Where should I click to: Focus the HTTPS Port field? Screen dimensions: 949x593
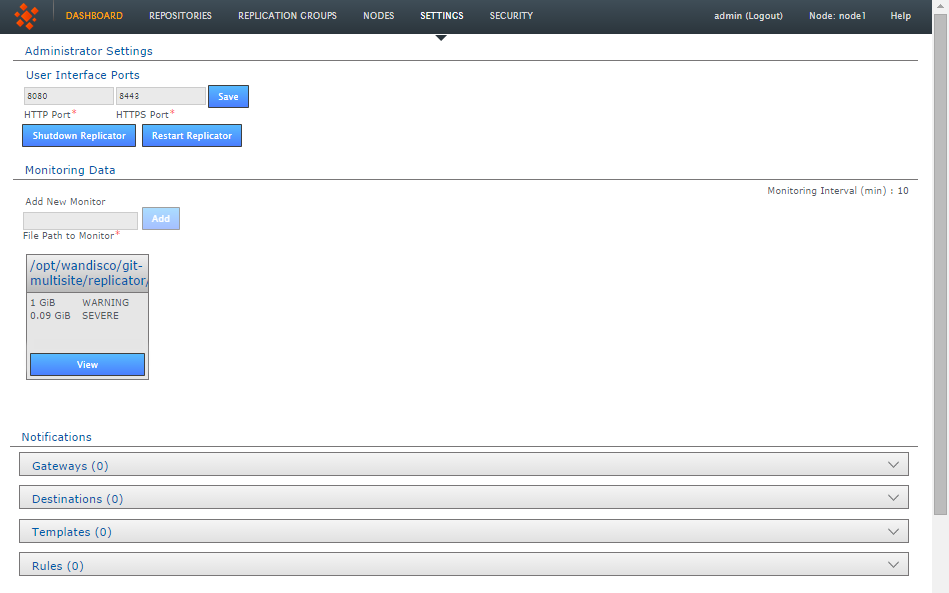(160, 96)
